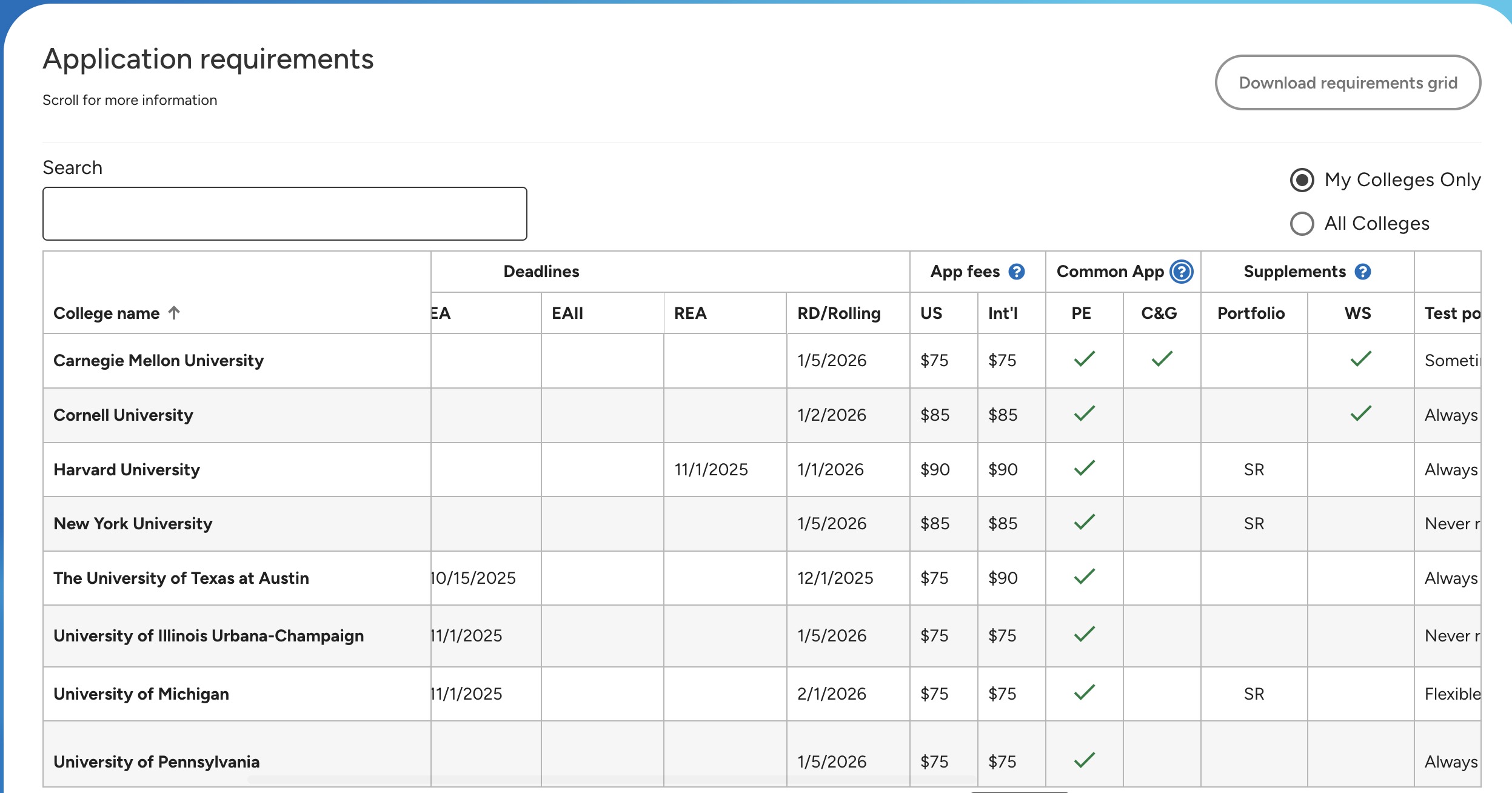Click the College name sort arrow
Screen dimensions: 1512x793
coord(174,313)
